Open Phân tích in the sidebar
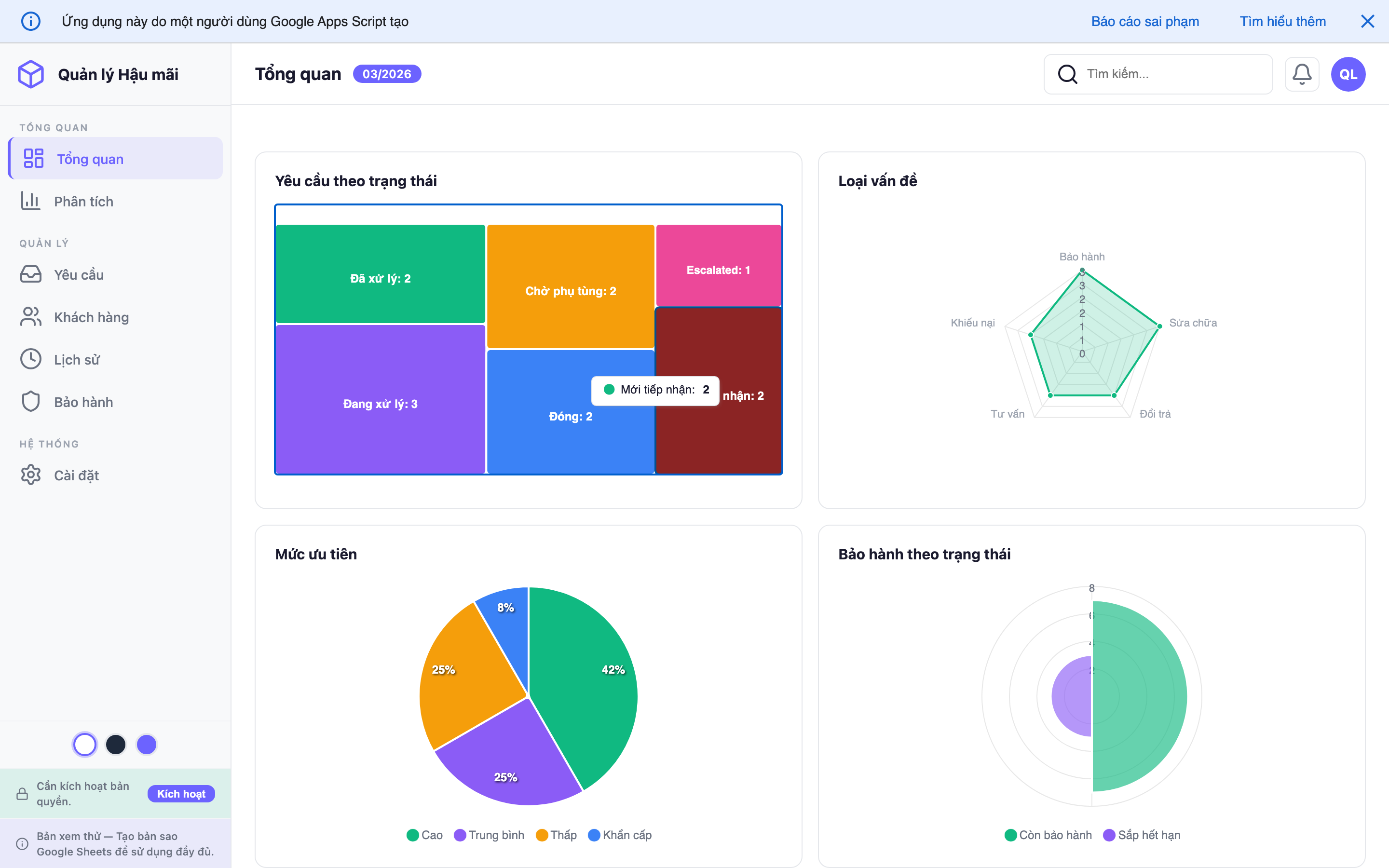The image size is (1389, 868). point(83,202)
